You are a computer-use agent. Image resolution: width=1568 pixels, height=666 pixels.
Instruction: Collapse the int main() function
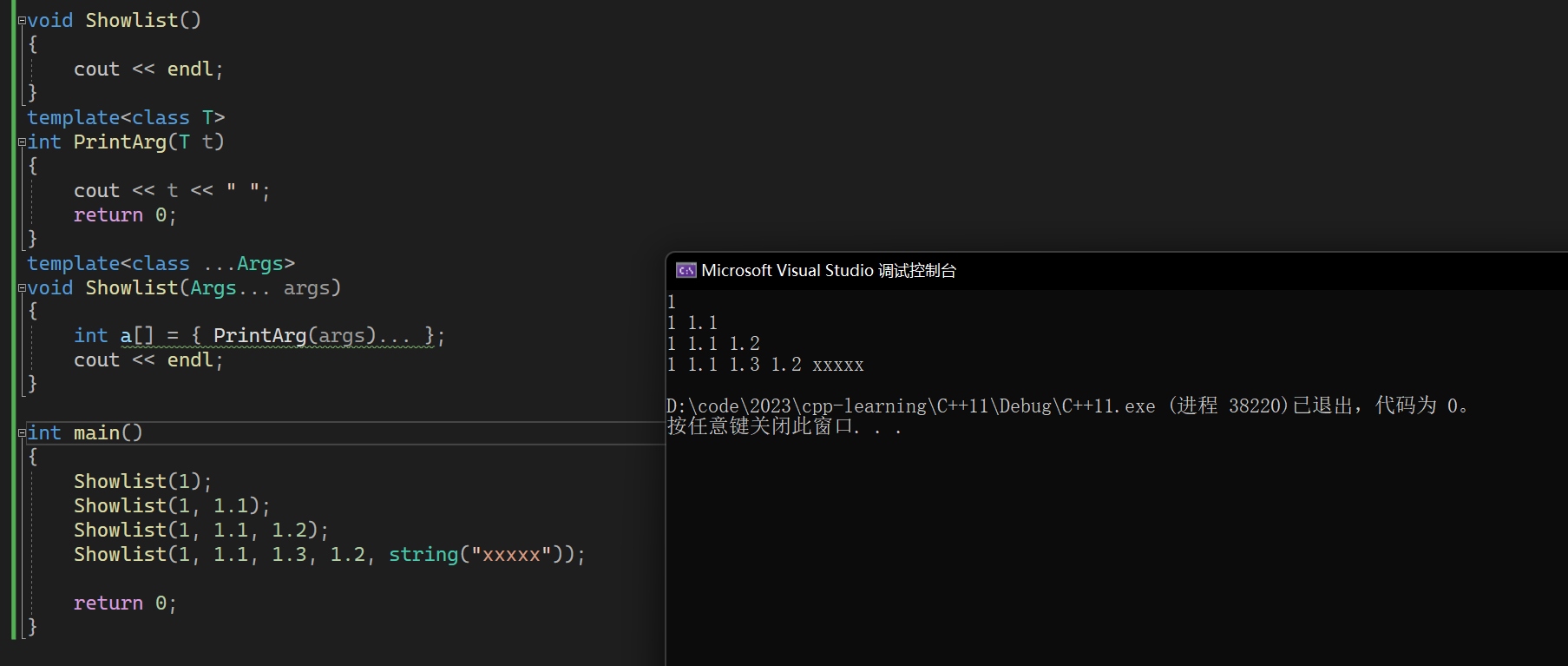23,433
